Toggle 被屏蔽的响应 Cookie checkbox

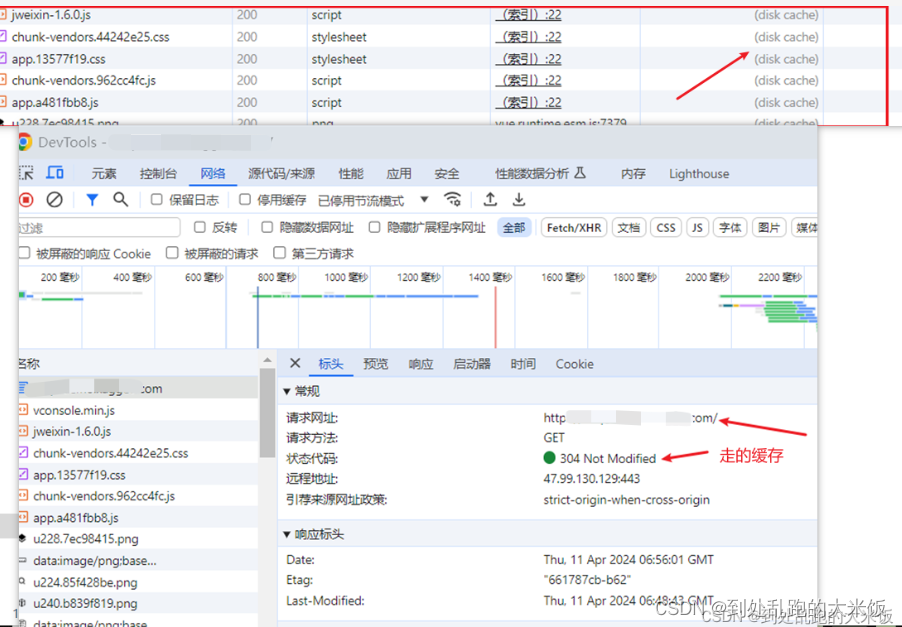[24, 253]
